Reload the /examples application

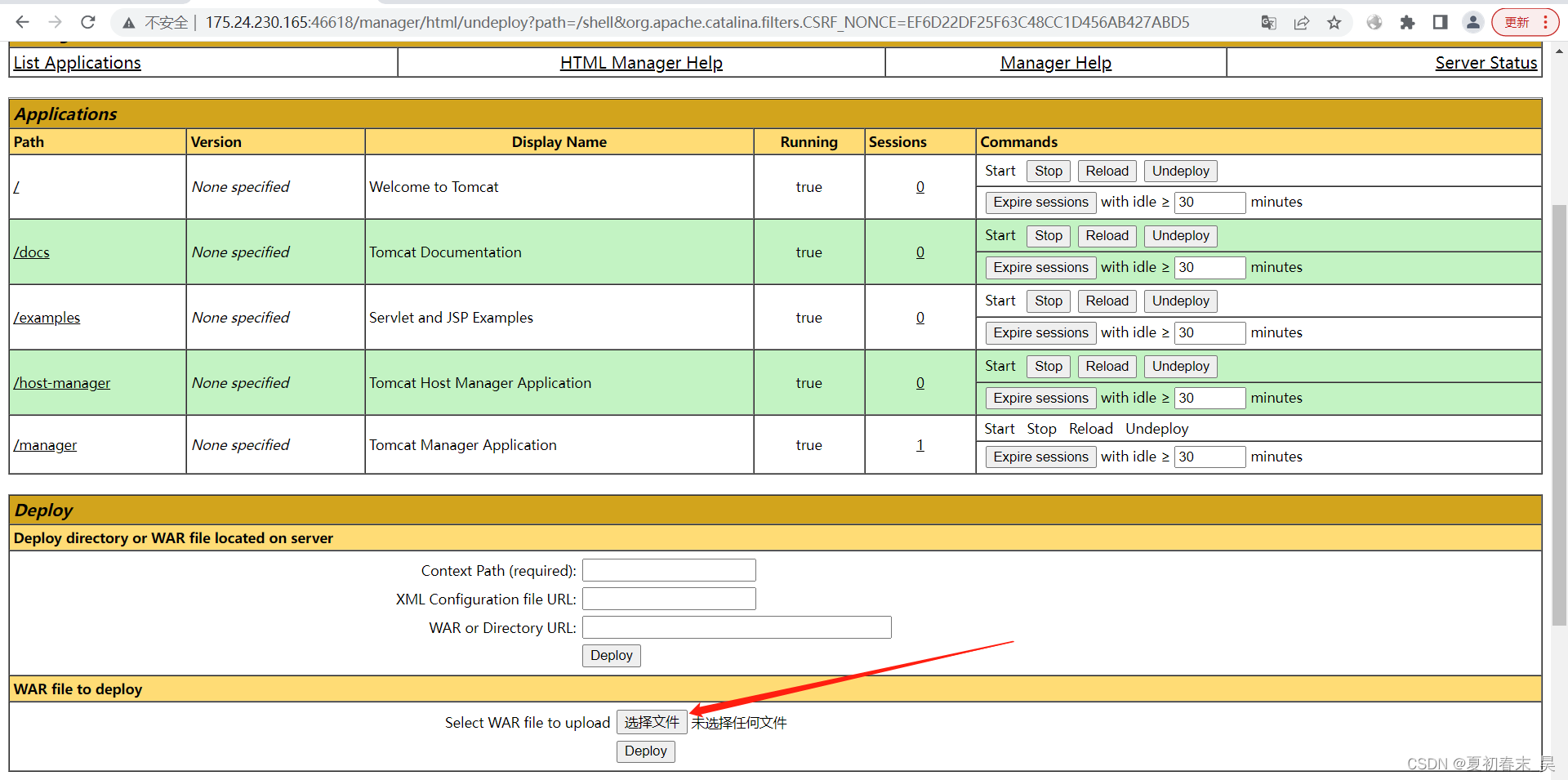click(1107, 301)
